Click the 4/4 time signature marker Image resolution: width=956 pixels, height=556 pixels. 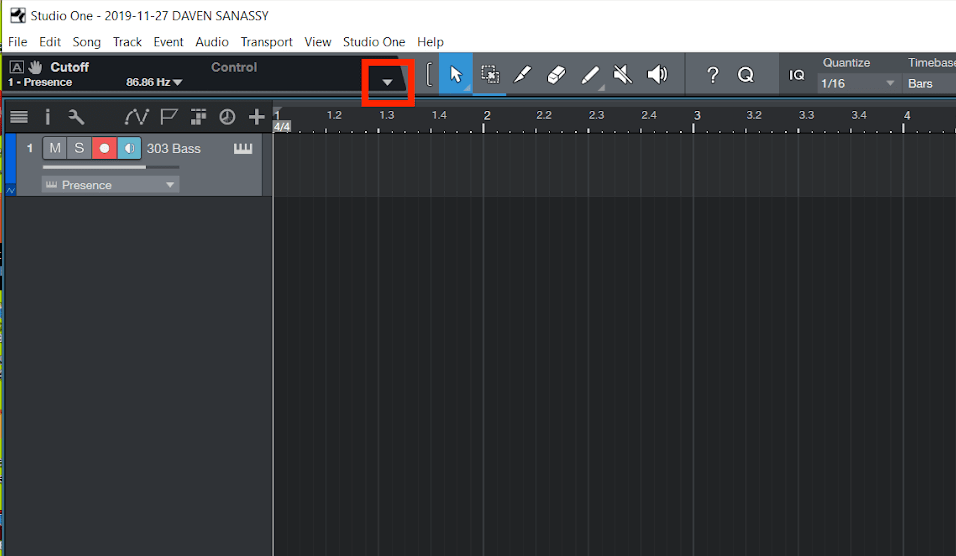coord(282,126)
